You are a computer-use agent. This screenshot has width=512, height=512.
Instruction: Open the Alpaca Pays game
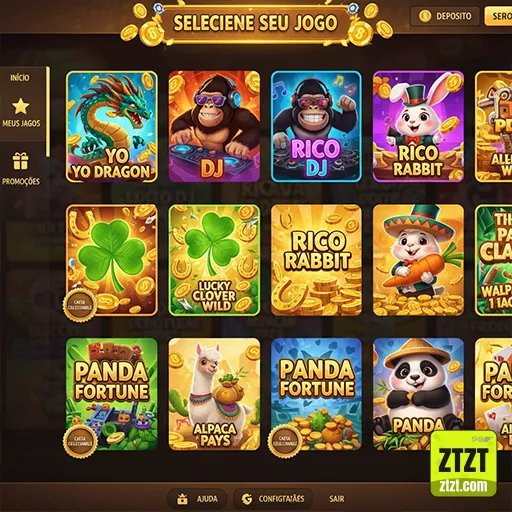pyautogui.click(x=214, y=394)
